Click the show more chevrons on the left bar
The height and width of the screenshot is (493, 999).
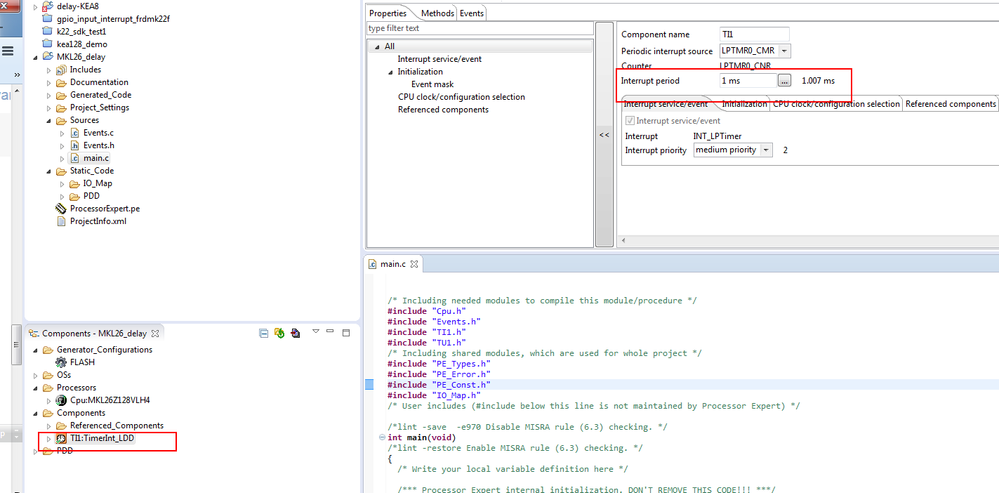click(x=17, y=75)
